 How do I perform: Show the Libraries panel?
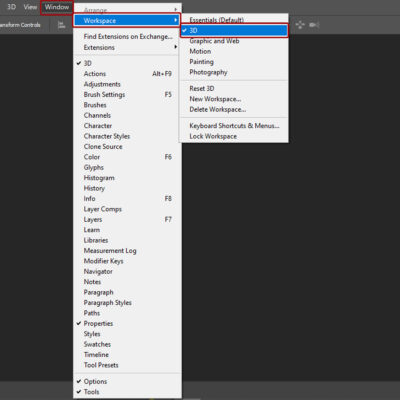pos(127,240)
